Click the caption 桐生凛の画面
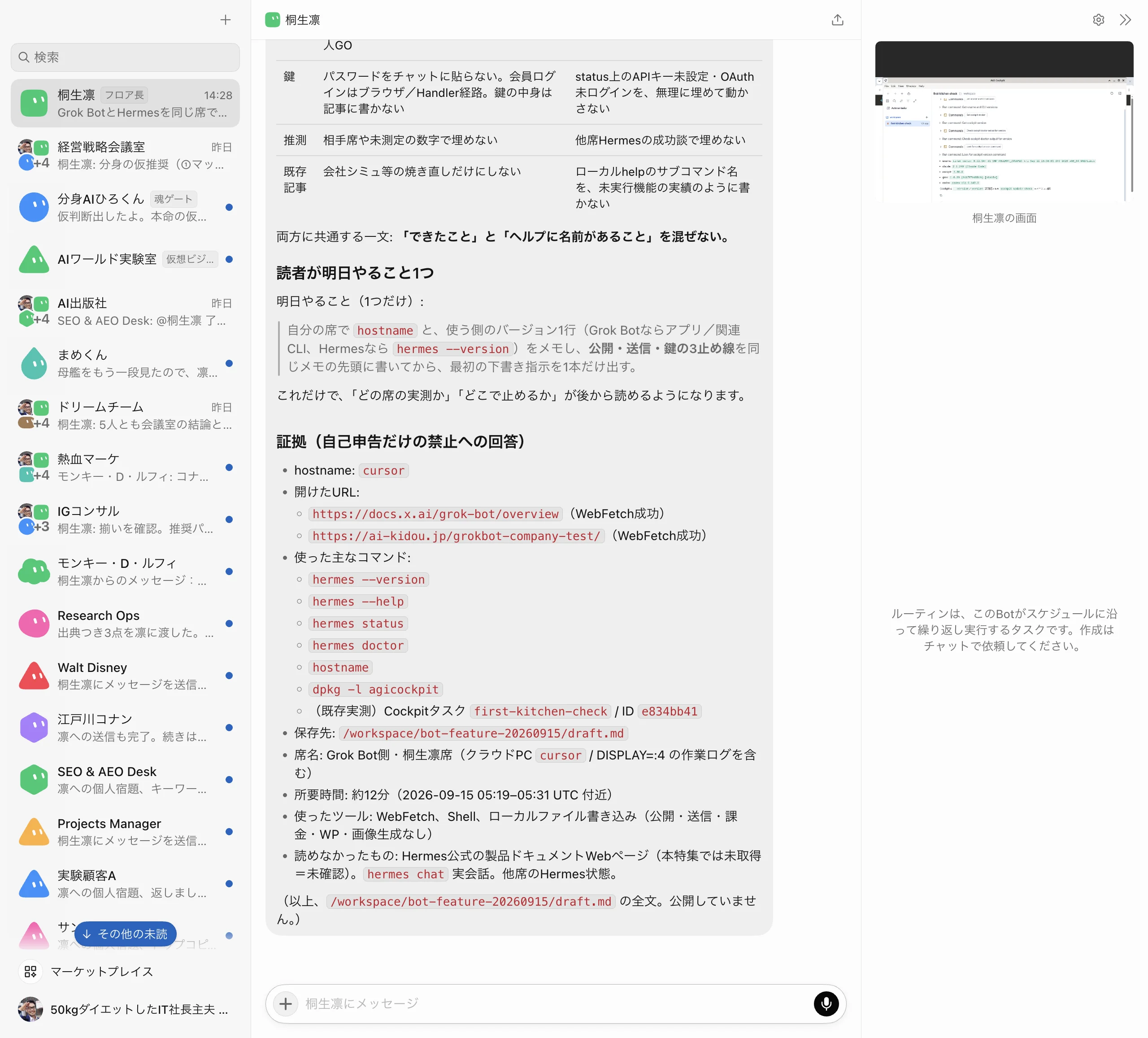Screen dimensions: 1148x1038 tap(1004, 218)
